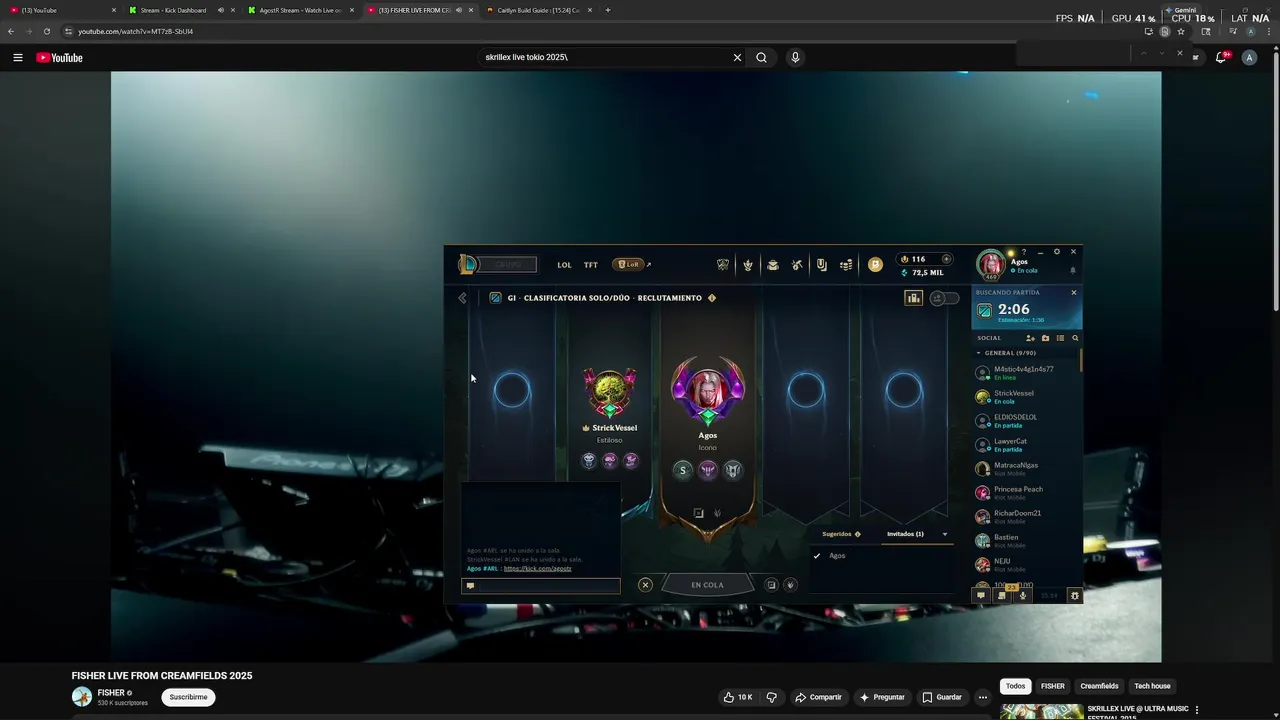Viewport: 1280px width, 720px height.
Task: Like the video with 10 K
Action: tap(738, 697)
